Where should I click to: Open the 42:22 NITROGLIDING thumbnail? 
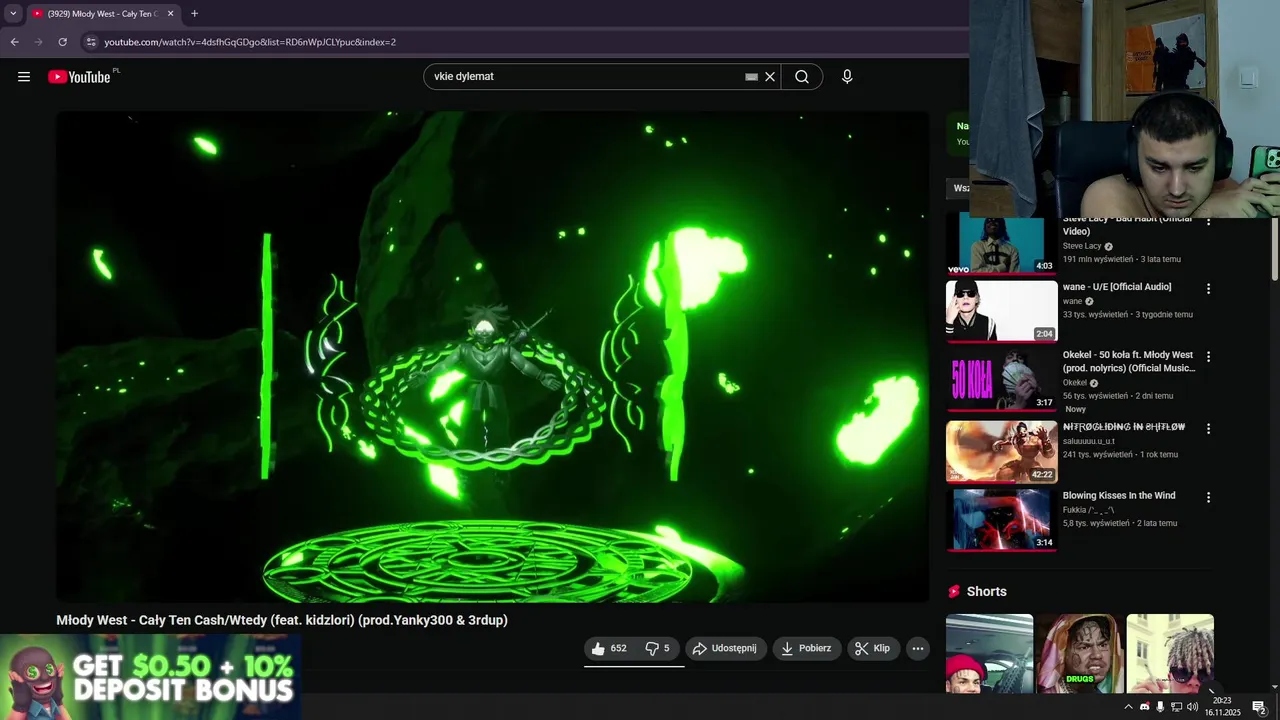click(1001, 451)
